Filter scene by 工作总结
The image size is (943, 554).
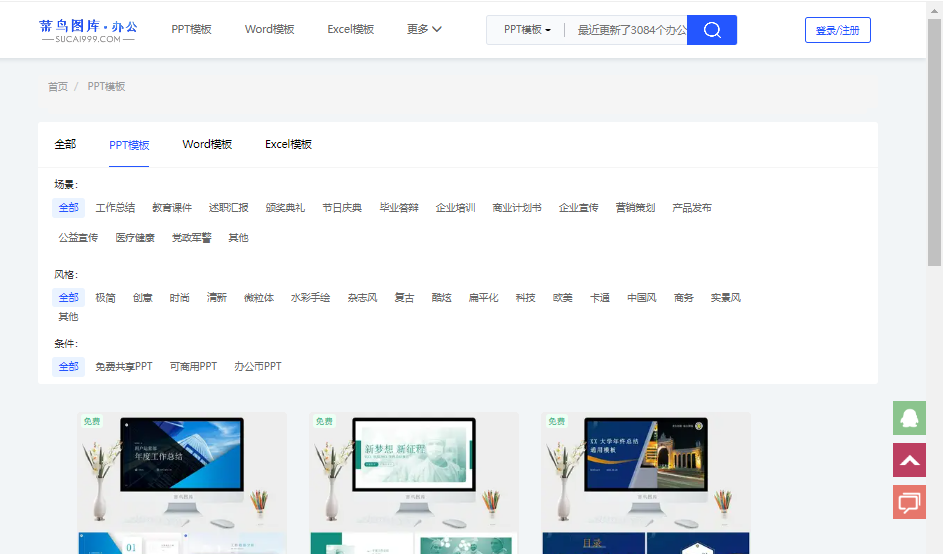tap(115, 208)
